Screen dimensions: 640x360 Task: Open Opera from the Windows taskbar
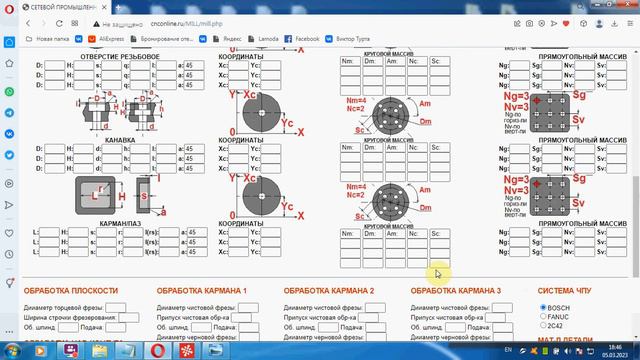(x=158, y=350)
